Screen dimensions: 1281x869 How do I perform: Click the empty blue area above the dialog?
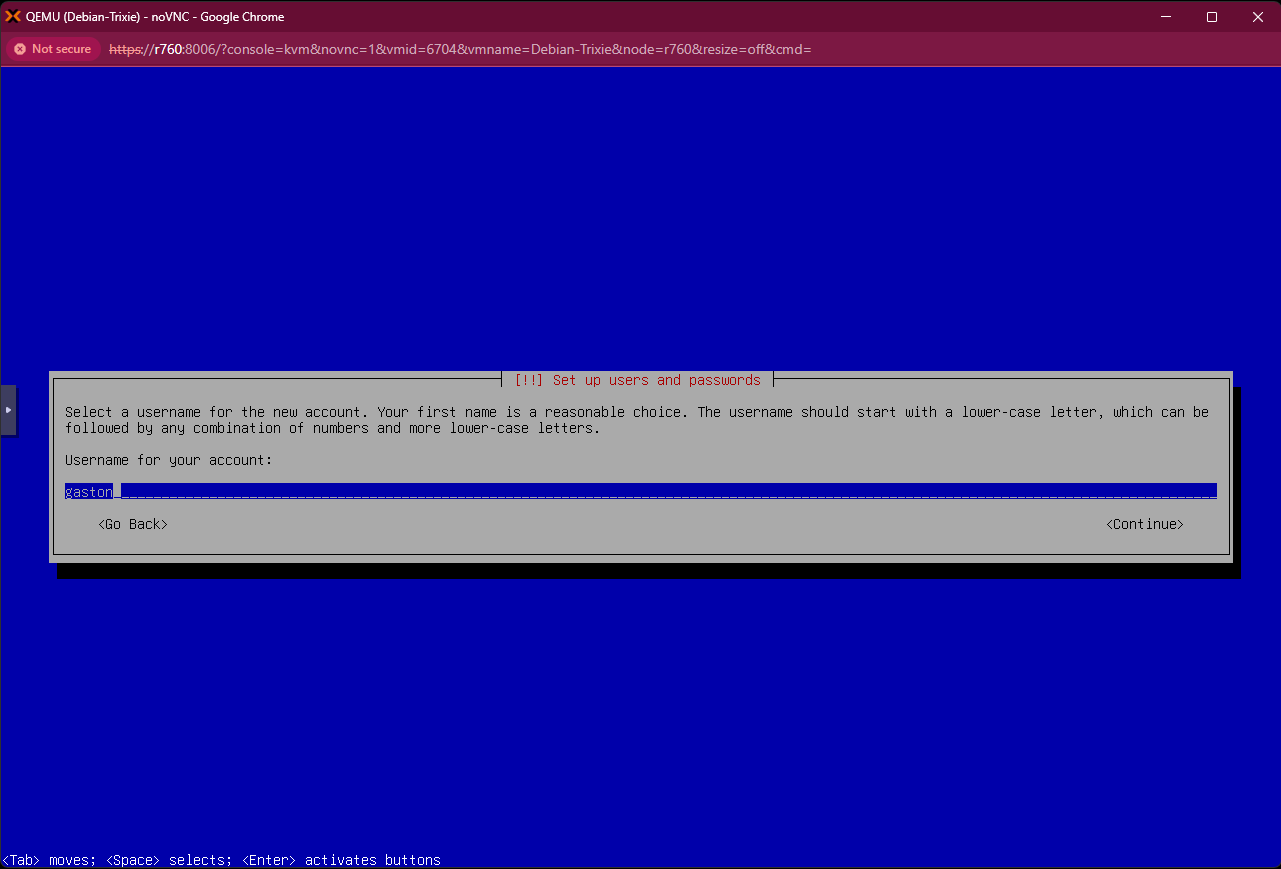[640, 220]
